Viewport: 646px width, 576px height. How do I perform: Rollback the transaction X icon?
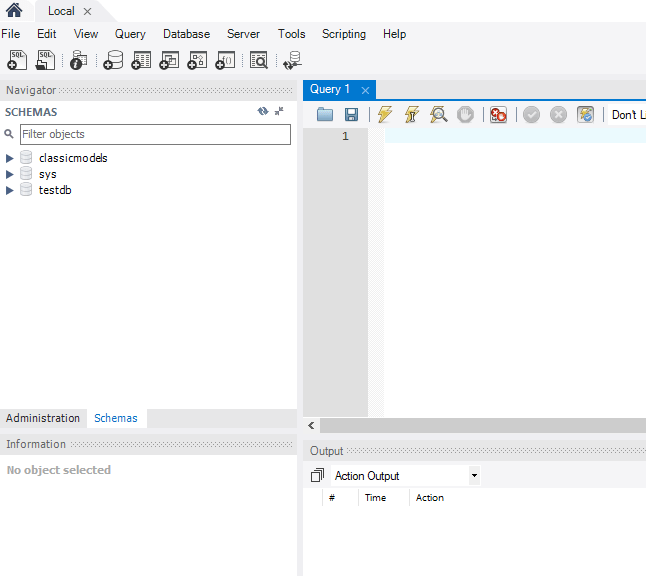click(x=558, y=115)
